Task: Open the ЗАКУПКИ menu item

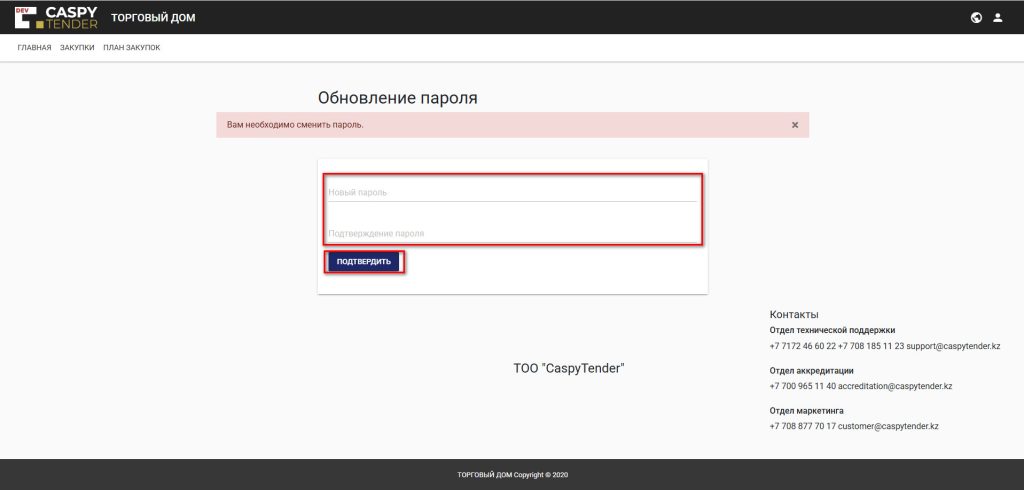Action: [77, 48]
